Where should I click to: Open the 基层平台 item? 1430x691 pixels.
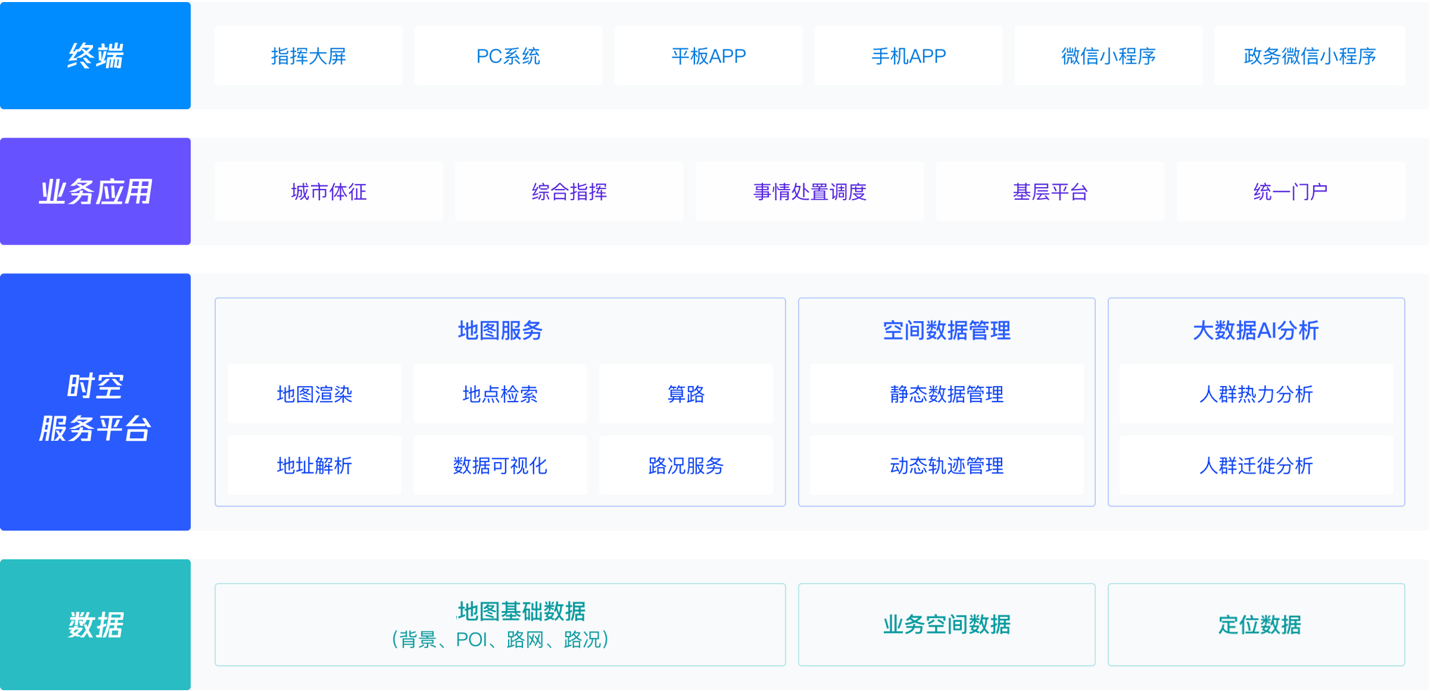pos(1050,192)
